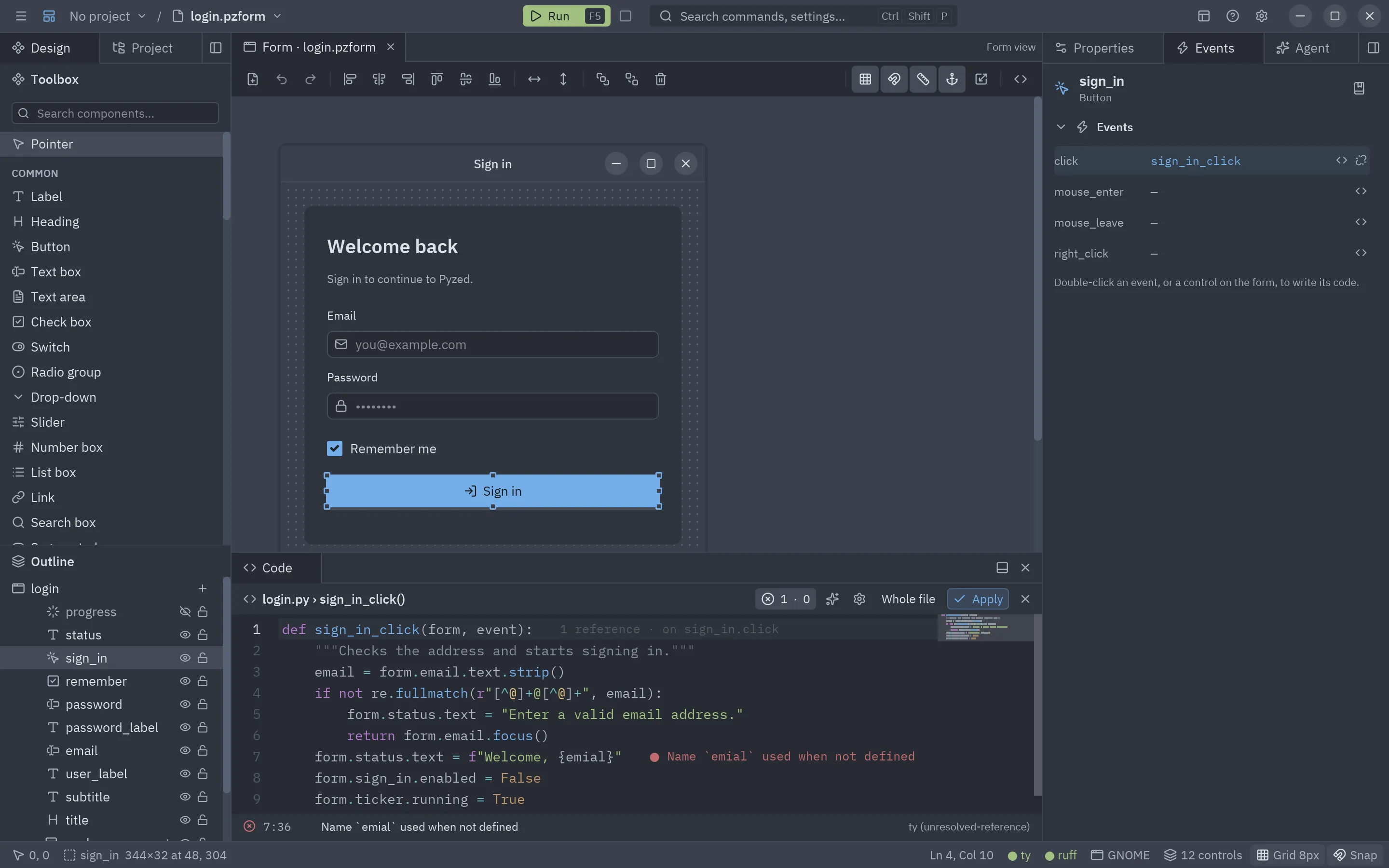Viewport: 1389px width, 868px height.
Task: Toggle lock on the password control
Action: 203,705
